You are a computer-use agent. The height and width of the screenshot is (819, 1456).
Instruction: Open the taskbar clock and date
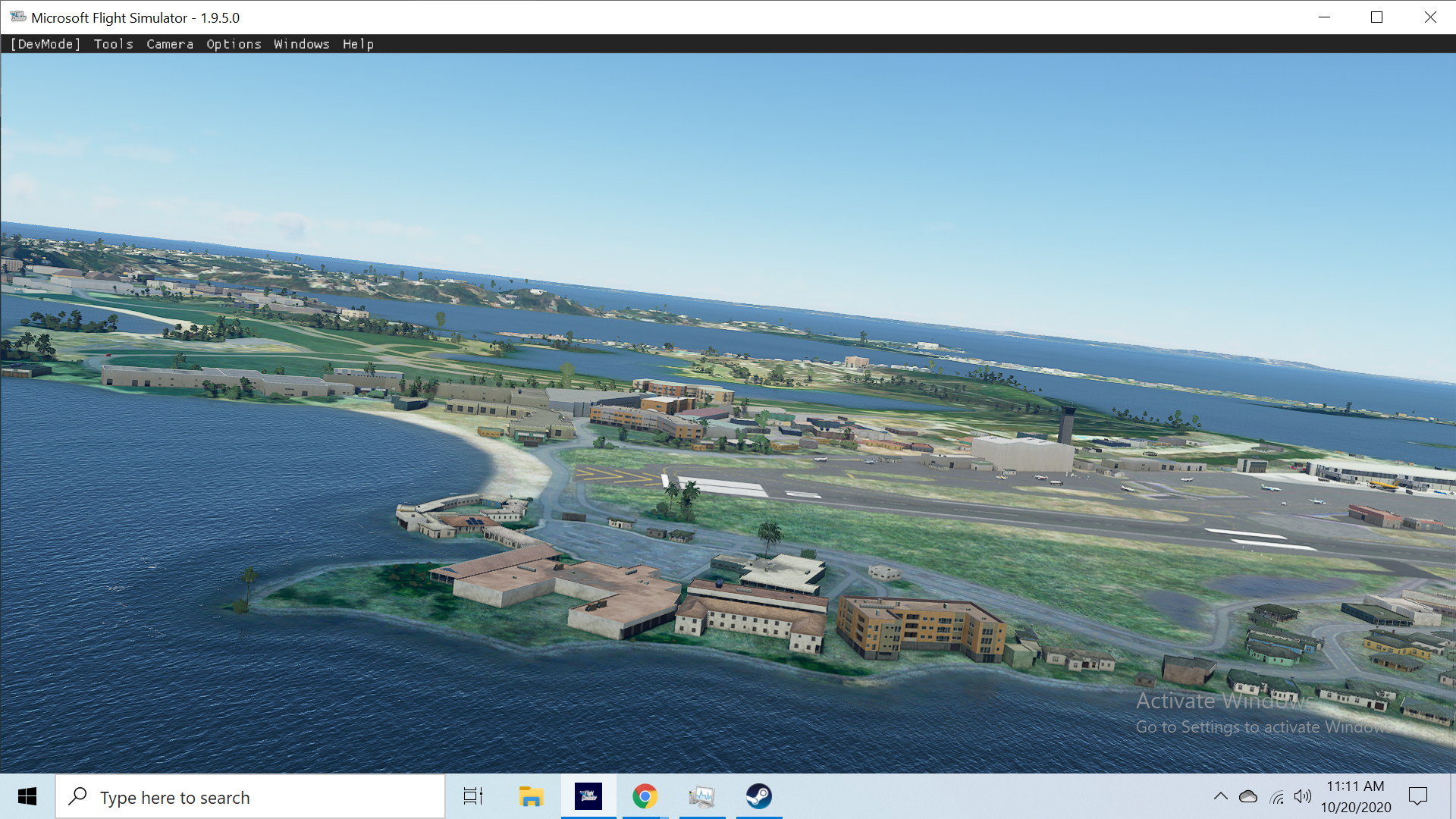(x=1356, y=796)
